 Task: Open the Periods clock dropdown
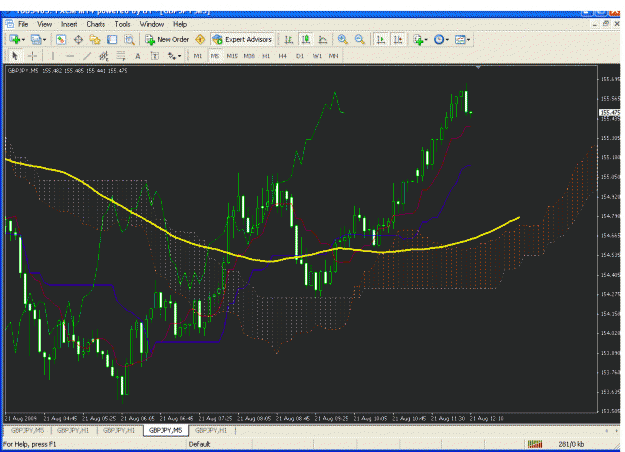[x=441, y=39]
